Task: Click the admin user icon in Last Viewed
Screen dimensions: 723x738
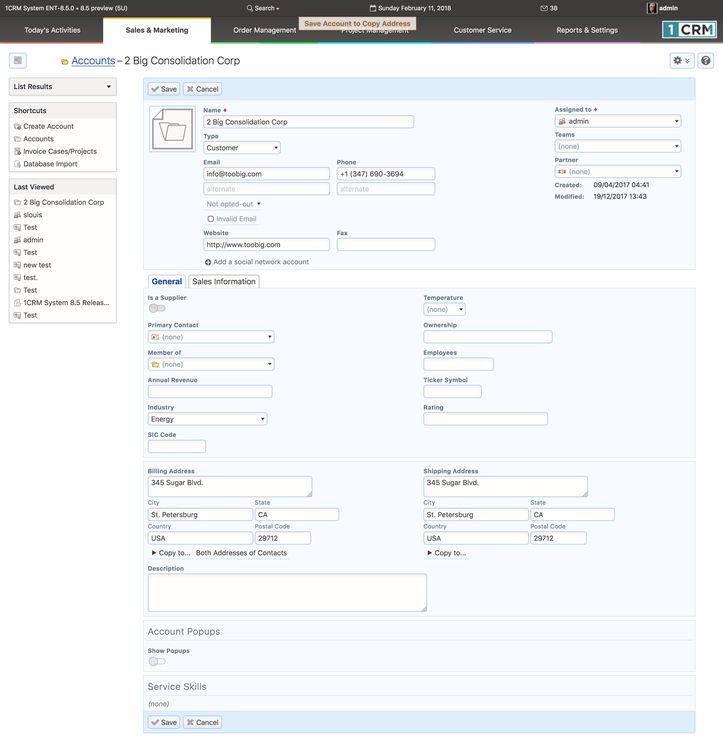Action: [17, 240]
